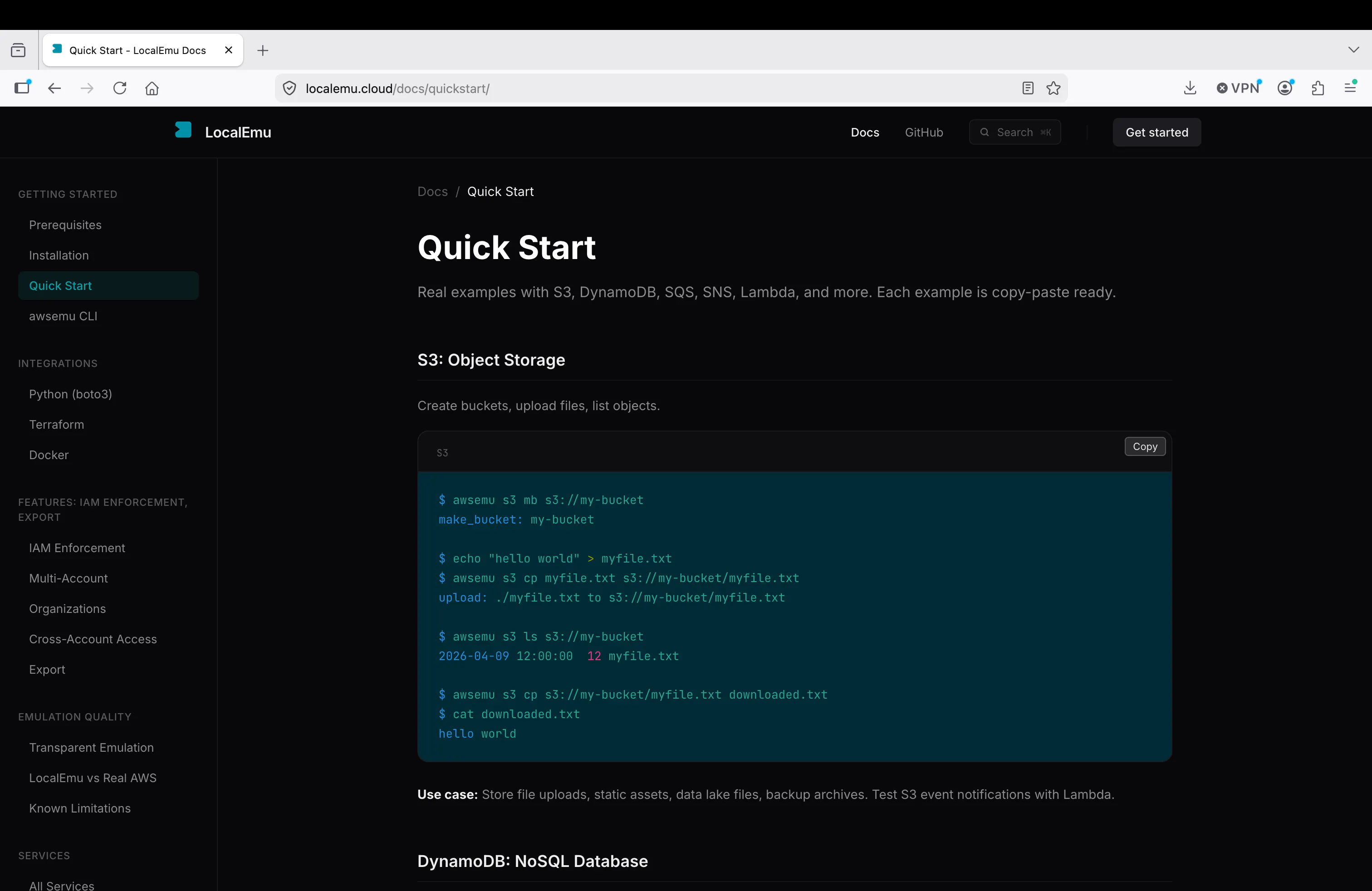Go back to previous page
1372x891 pixels.
click(x=55, y=88)
